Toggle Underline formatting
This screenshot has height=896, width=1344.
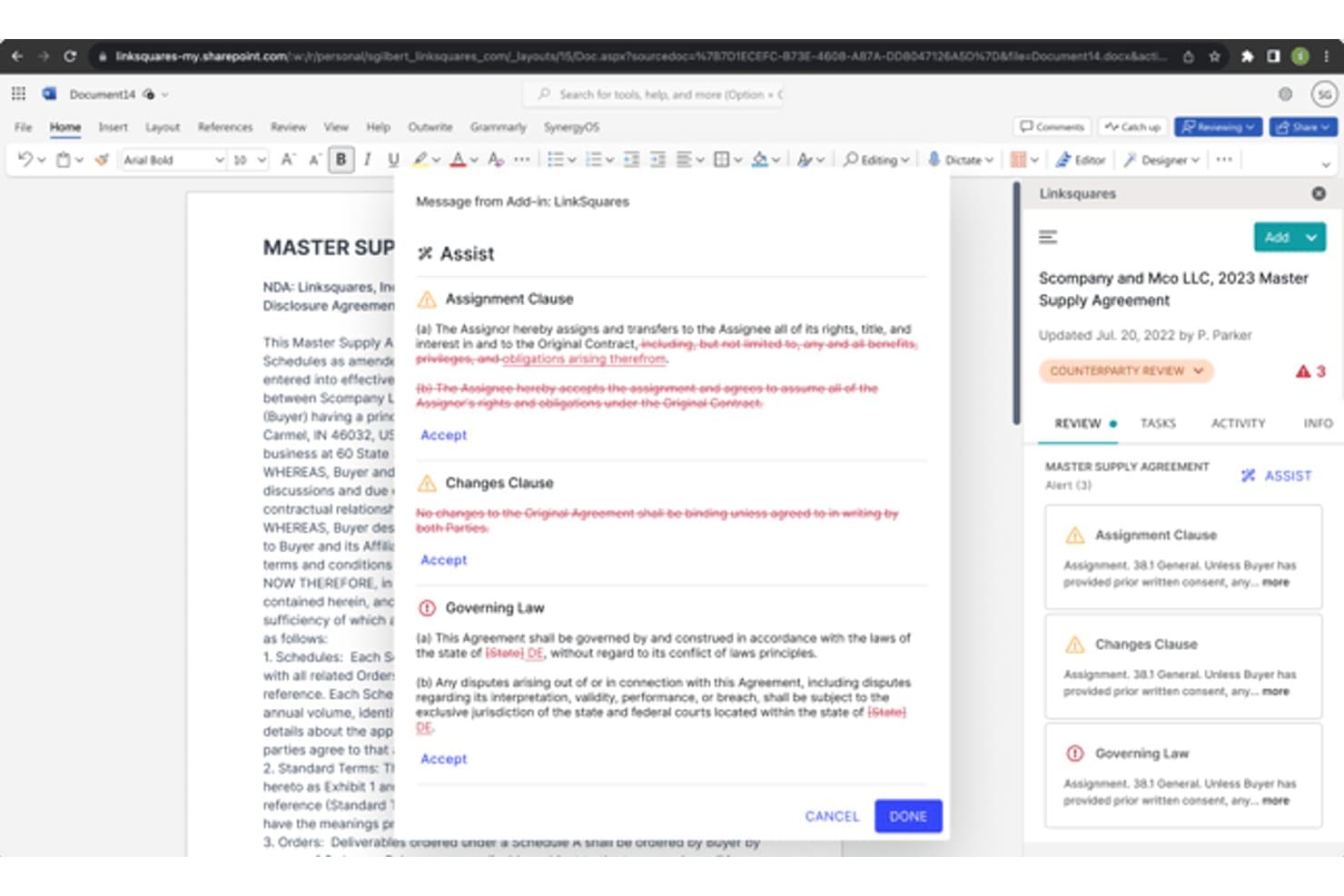tap(393, 160)
